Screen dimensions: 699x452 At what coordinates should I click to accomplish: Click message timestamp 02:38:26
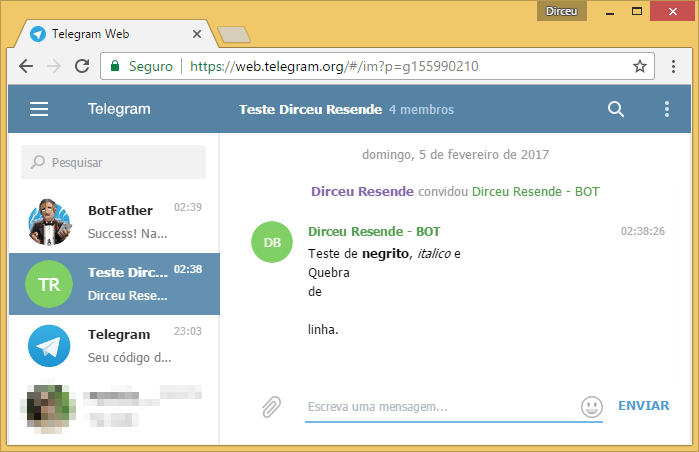pyautogui.click(x=643, y=231)
